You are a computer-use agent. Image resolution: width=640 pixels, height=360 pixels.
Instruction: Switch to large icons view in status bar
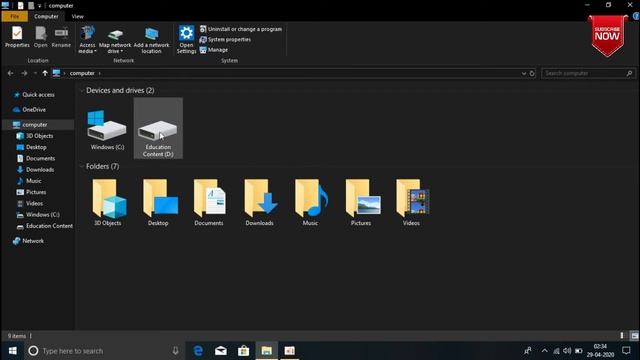coord(634,336)
